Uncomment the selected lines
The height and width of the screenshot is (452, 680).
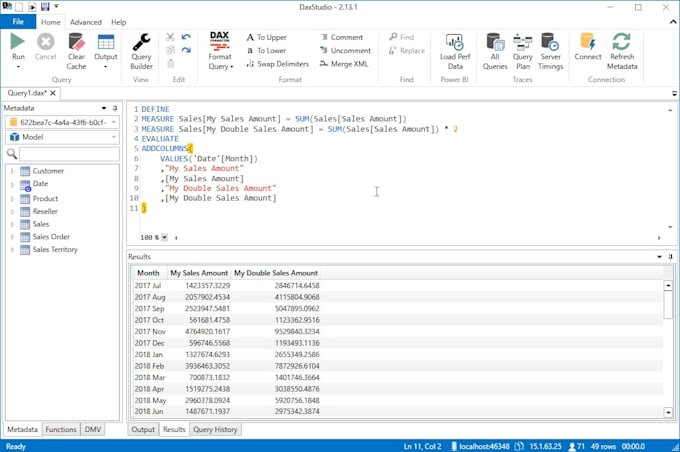345,50
